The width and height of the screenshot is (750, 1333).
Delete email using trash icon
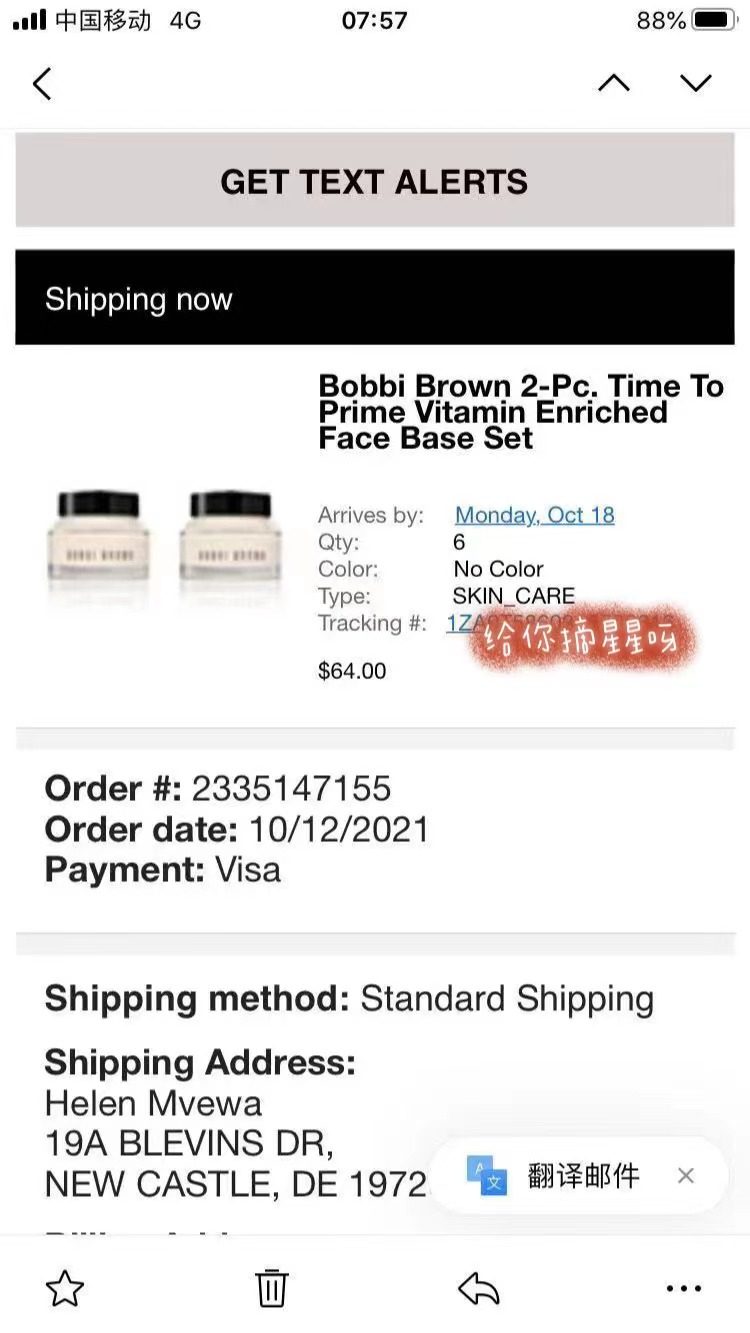tap(271, 1288)
